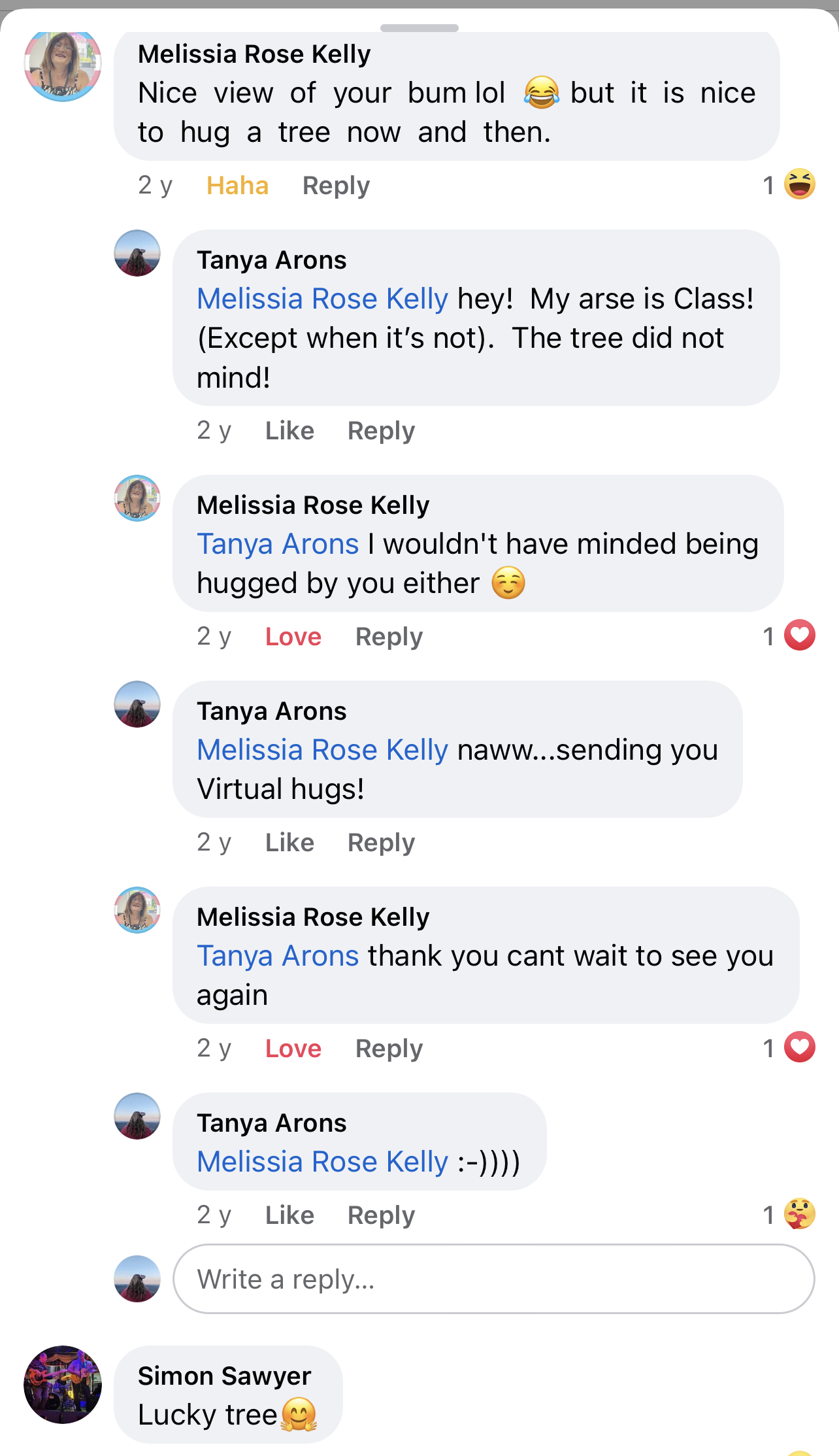Screen dimensions: 839x1456
Task: Tap the sheet drag handle at top
Action: tap(419, 28)
